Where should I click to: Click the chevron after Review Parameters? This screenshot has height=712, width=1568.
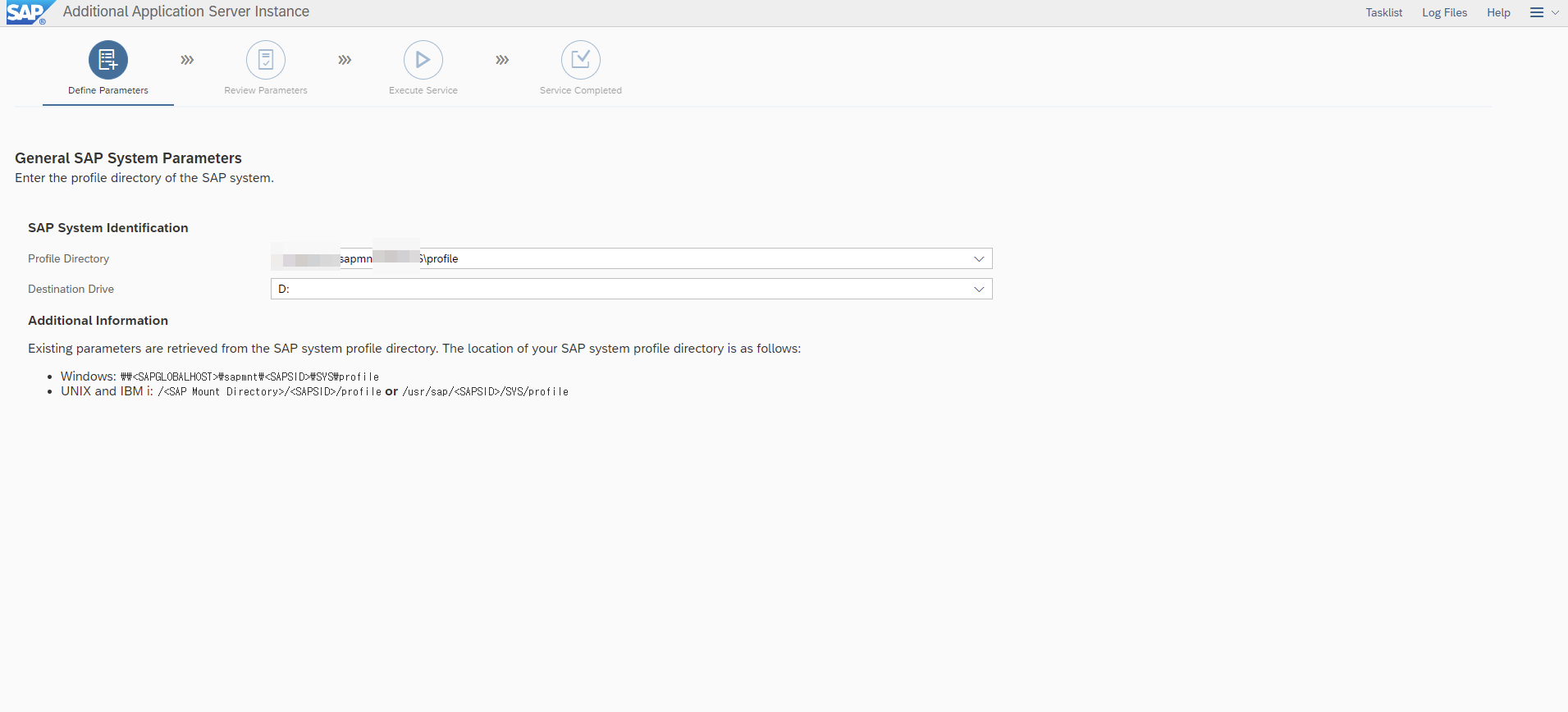[x=345, y=60]
